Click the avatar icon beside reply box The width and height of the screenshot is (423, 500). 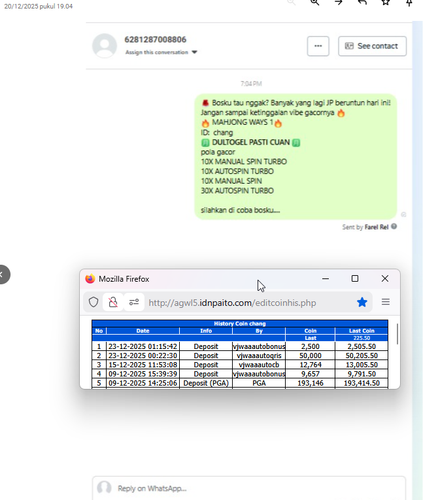104,488
